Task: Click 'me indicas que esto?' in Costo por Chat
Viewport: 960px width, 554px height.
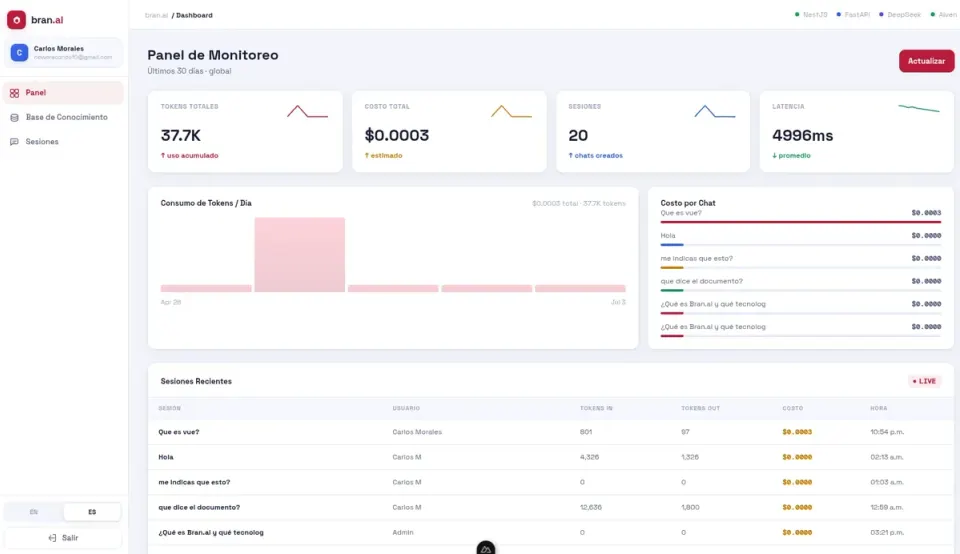Action: pos(696,258)
